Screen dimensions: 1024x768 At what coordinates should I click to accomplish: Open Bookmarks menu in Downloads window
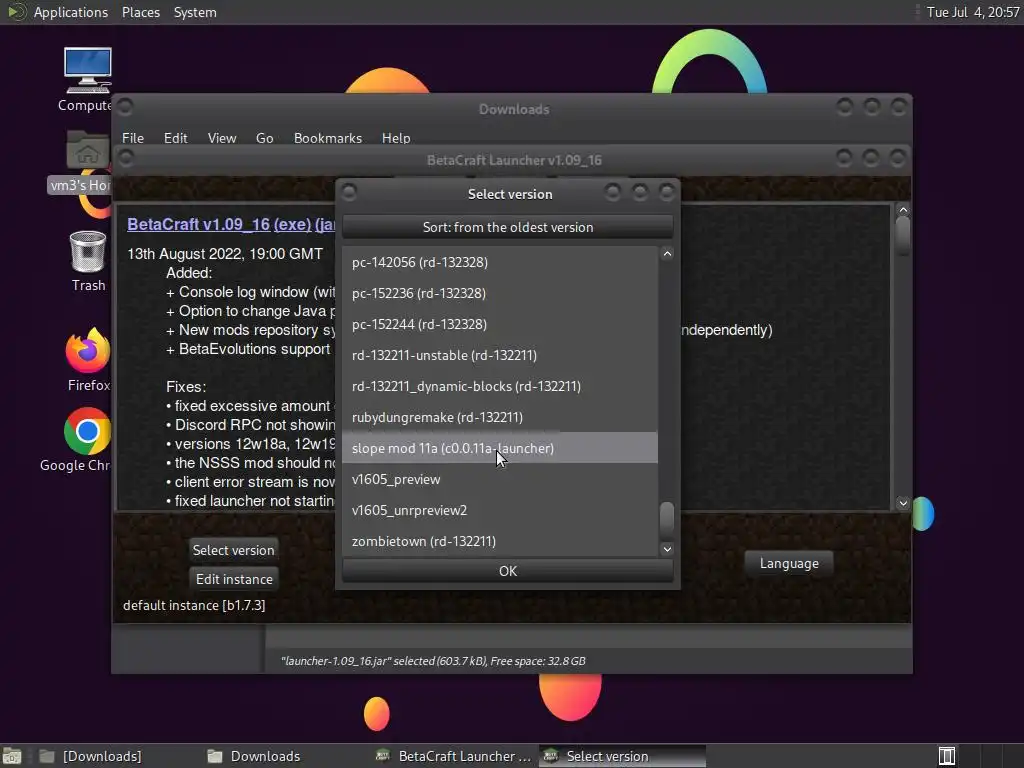point(327,138)
